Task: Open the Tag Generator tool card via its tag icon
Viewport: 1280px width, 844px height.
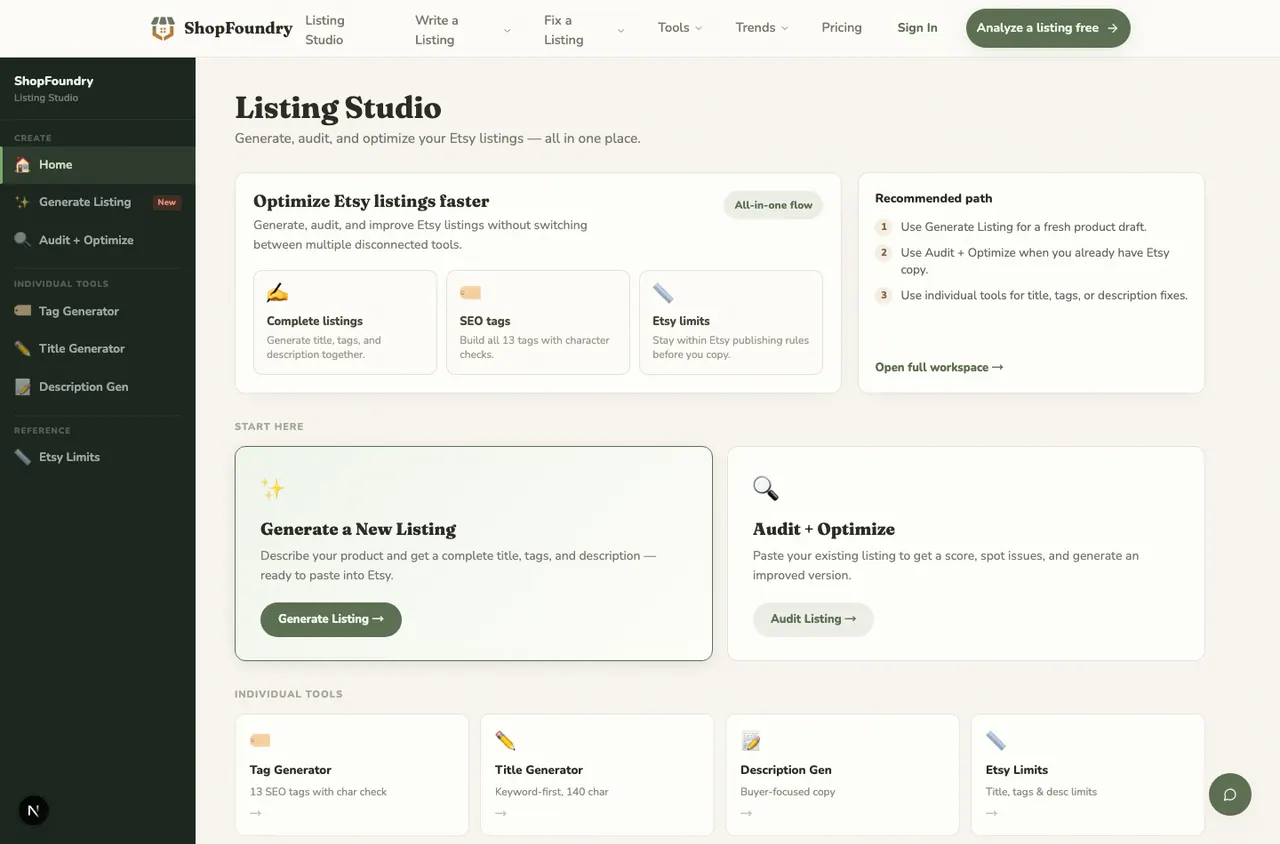Action: (260, 741)
